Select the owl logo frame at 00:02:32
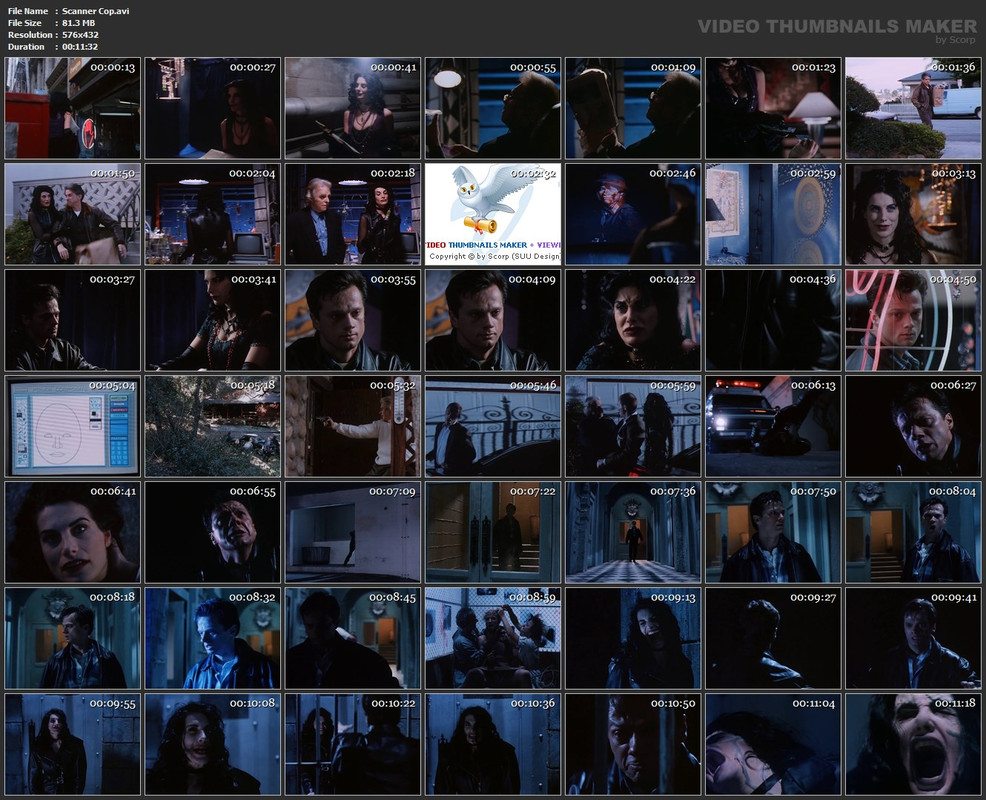 tap(493, 214)
